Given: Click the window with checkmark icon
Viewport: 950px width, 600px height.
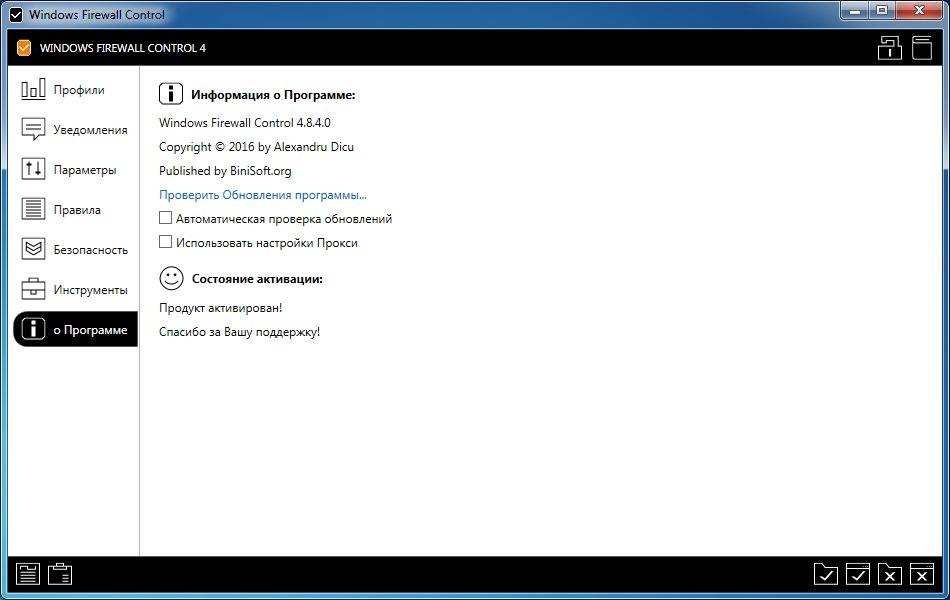Looking at the screenshot, I should [x=858, y=574].
